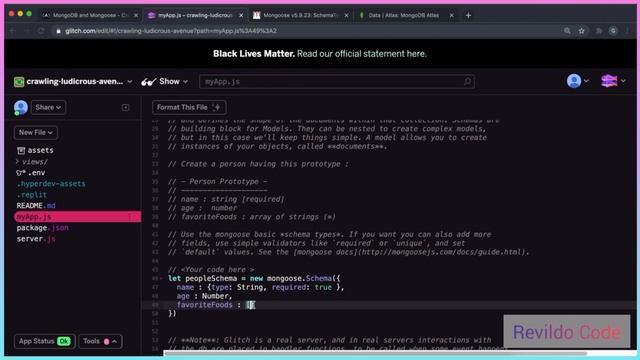Go back in browser history
This screenshot has height=360, width=640.
point(13,31)
